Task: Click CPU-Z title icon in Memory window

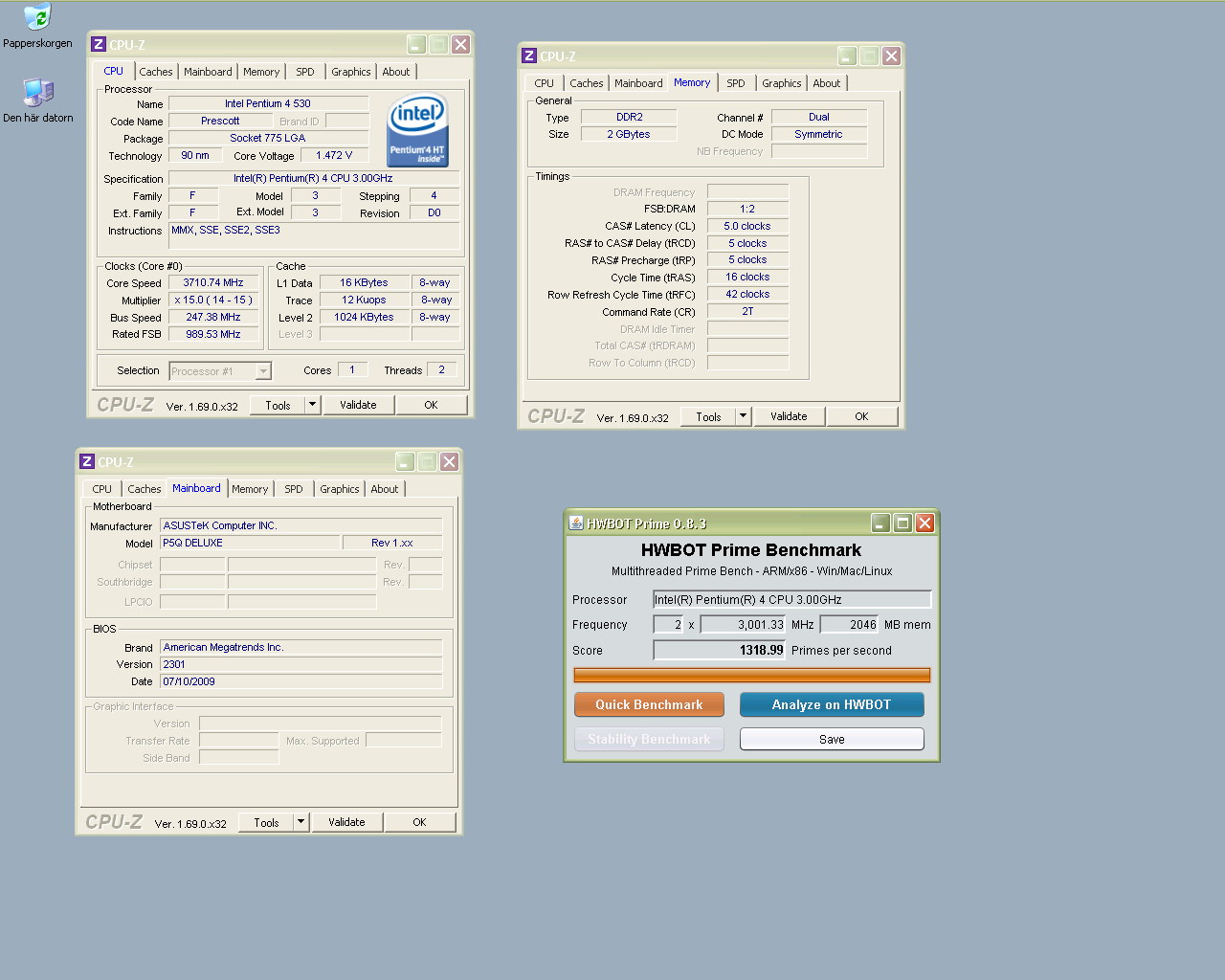Action: tap(528, 56)
